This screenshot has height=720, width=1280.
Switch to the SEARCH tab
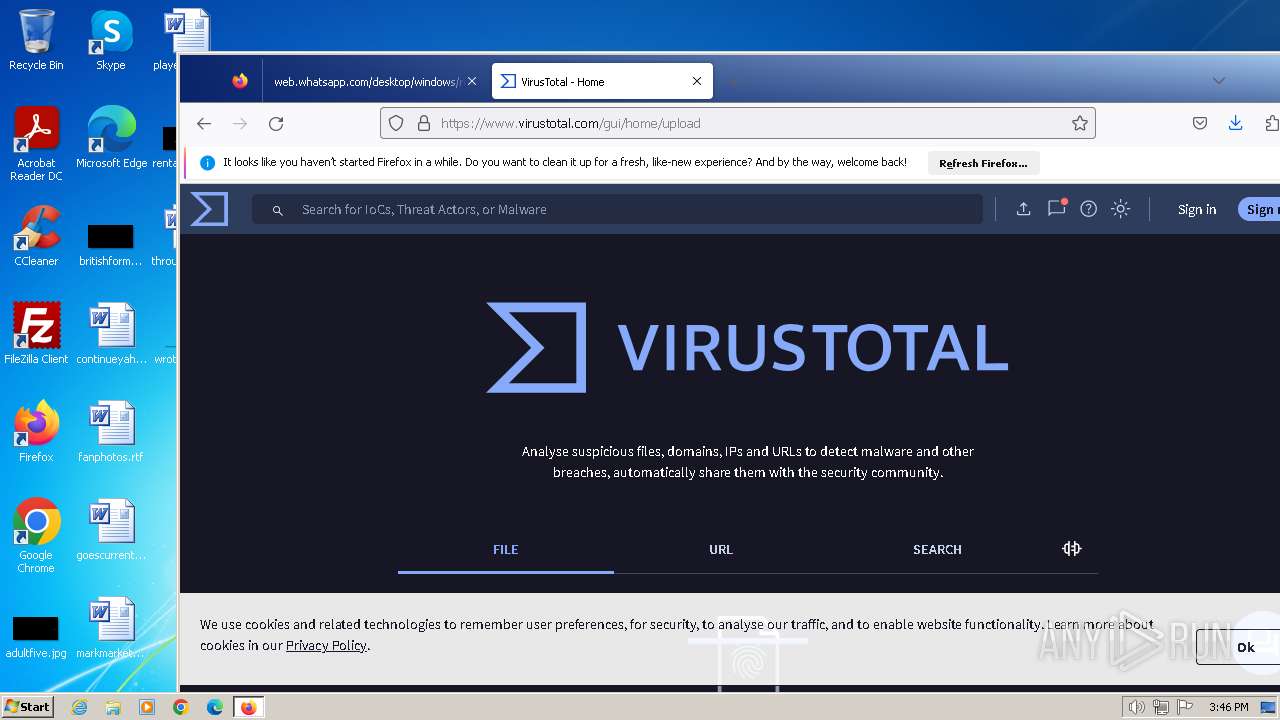click(937, 549)
